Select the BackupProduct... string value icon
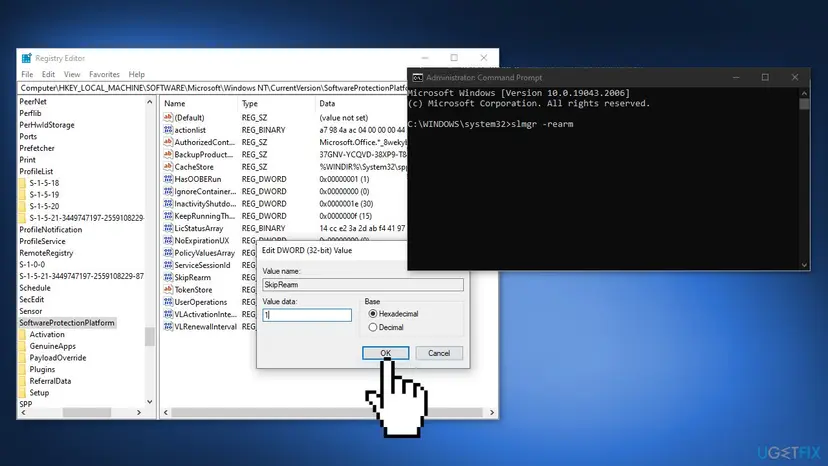Viewport: 828px width, 466px height. (x=168, y=154)
